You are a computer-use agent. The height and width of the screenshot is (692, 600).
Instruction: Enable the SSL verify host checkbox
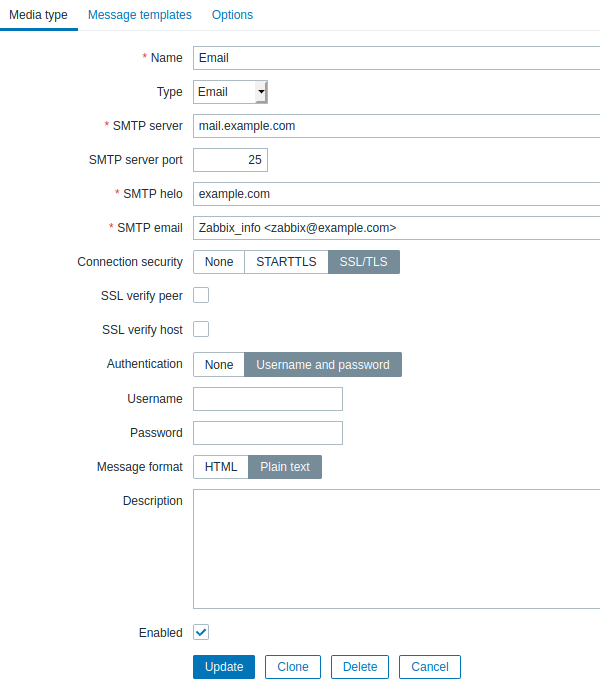pos(201,329)
